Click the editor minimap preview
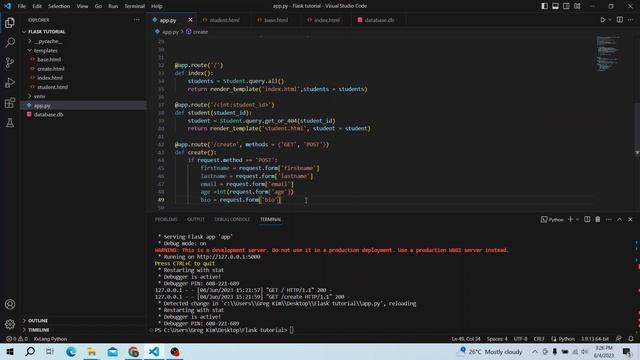The width and height of the screenshot is (640, 360). (x=608, y=53)
